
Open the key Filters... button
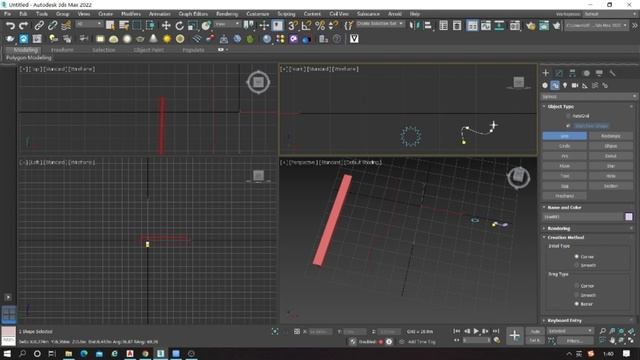coord(575,340)
